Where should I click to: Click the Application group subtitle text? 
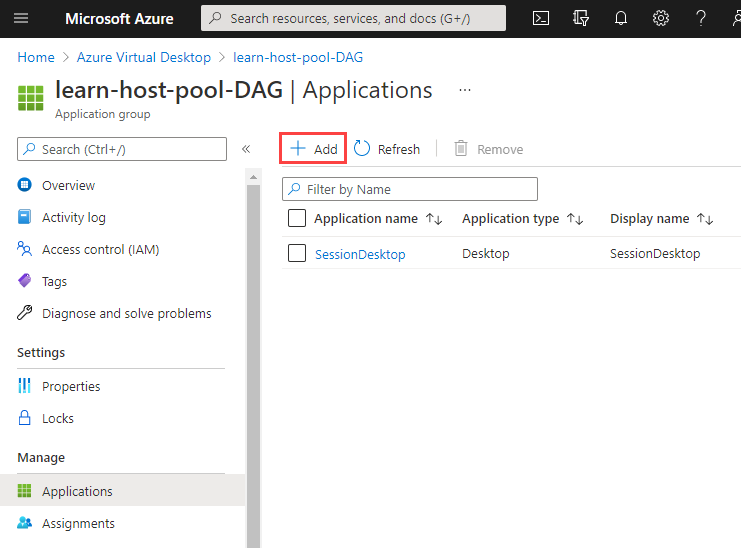(x=103, y=114)
